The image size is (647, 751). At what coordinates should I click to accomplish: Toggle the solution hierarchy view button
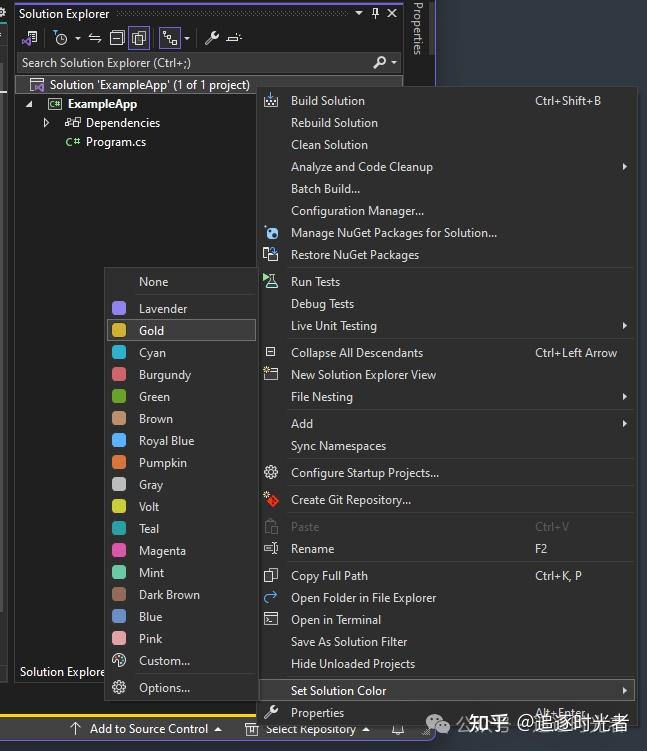tap(169, 38)
